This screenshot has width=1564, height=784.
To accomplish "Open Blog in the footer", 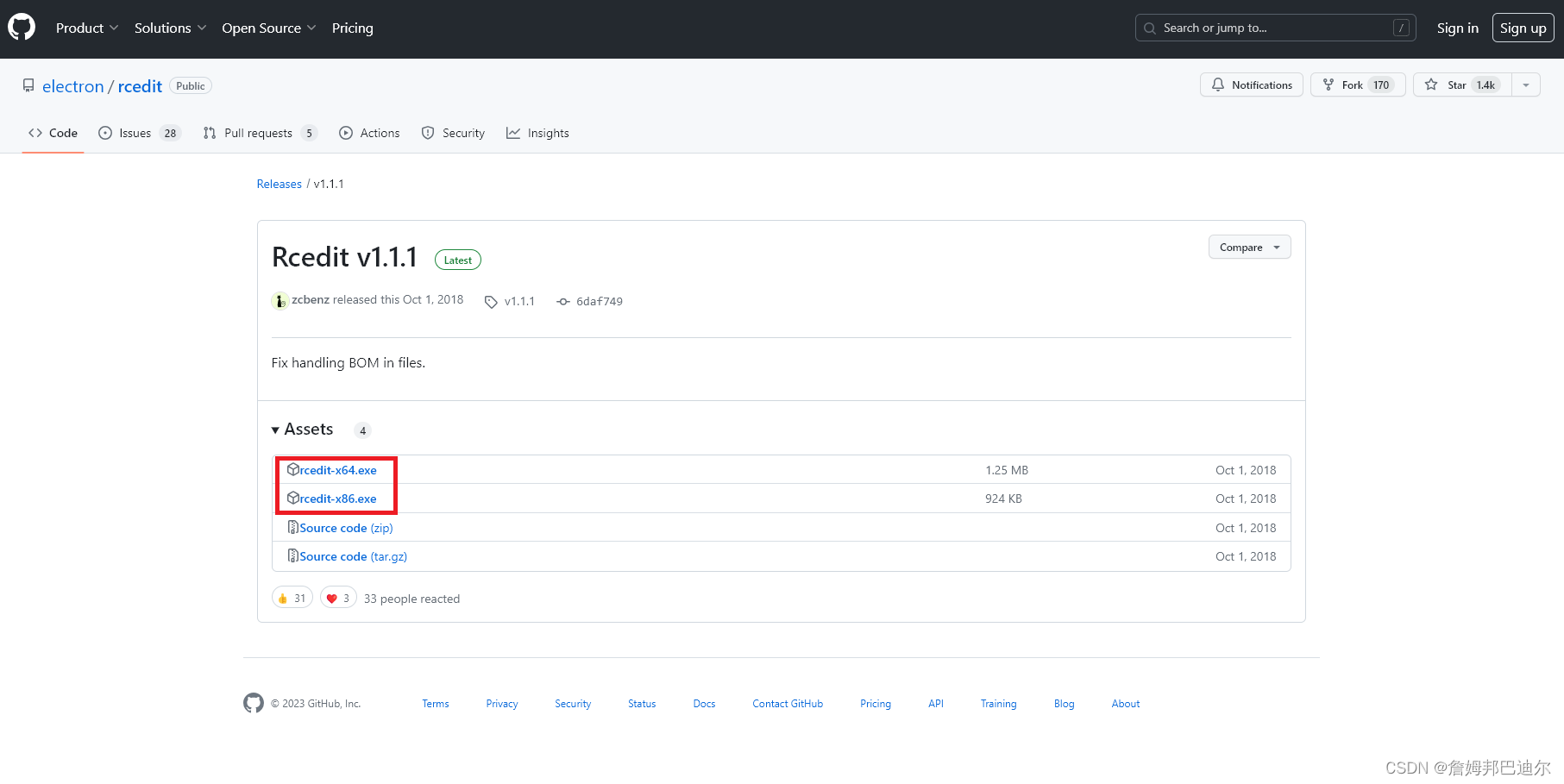I will pos(1065,704).
